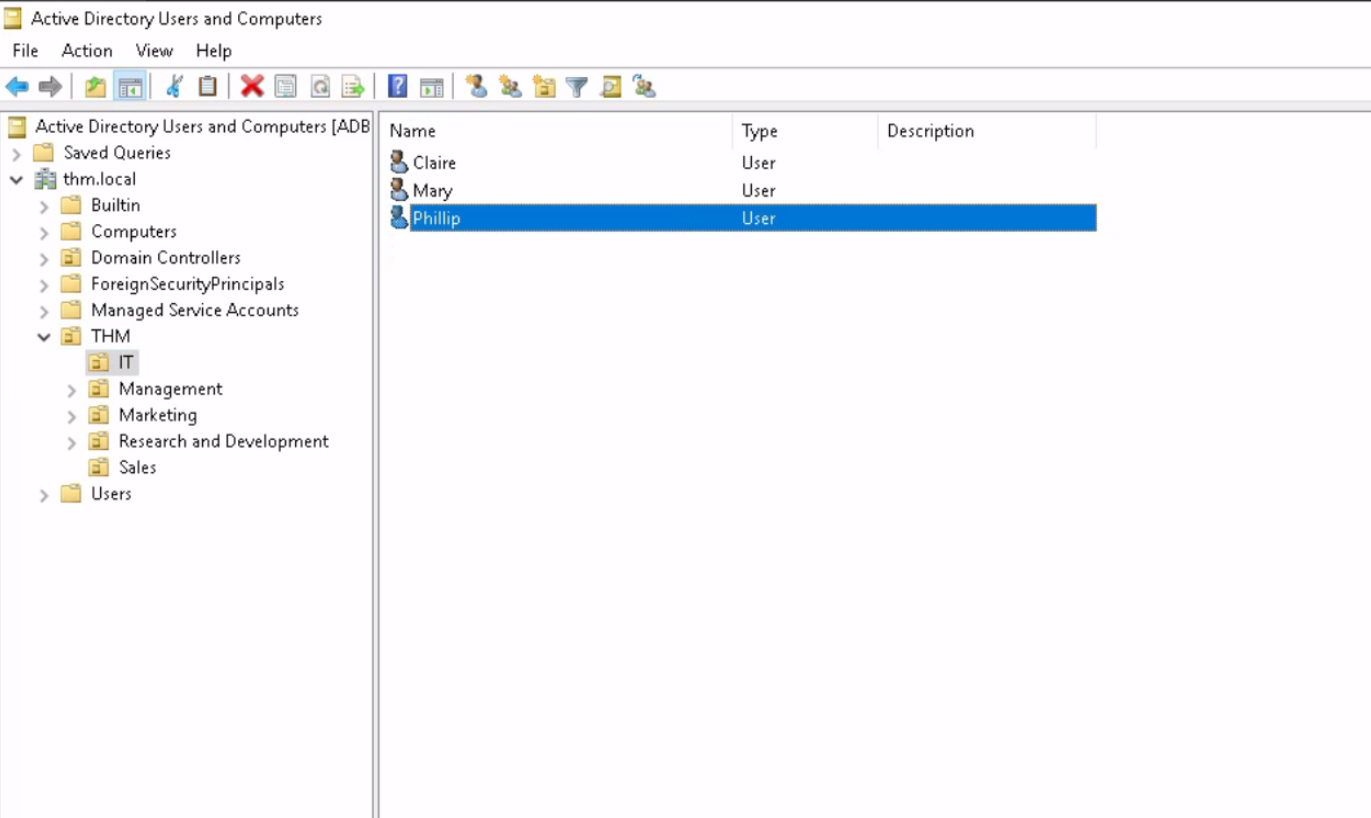Click the thm.local domain icon
The image size is (1371, 818).
[x=45, y=179]
